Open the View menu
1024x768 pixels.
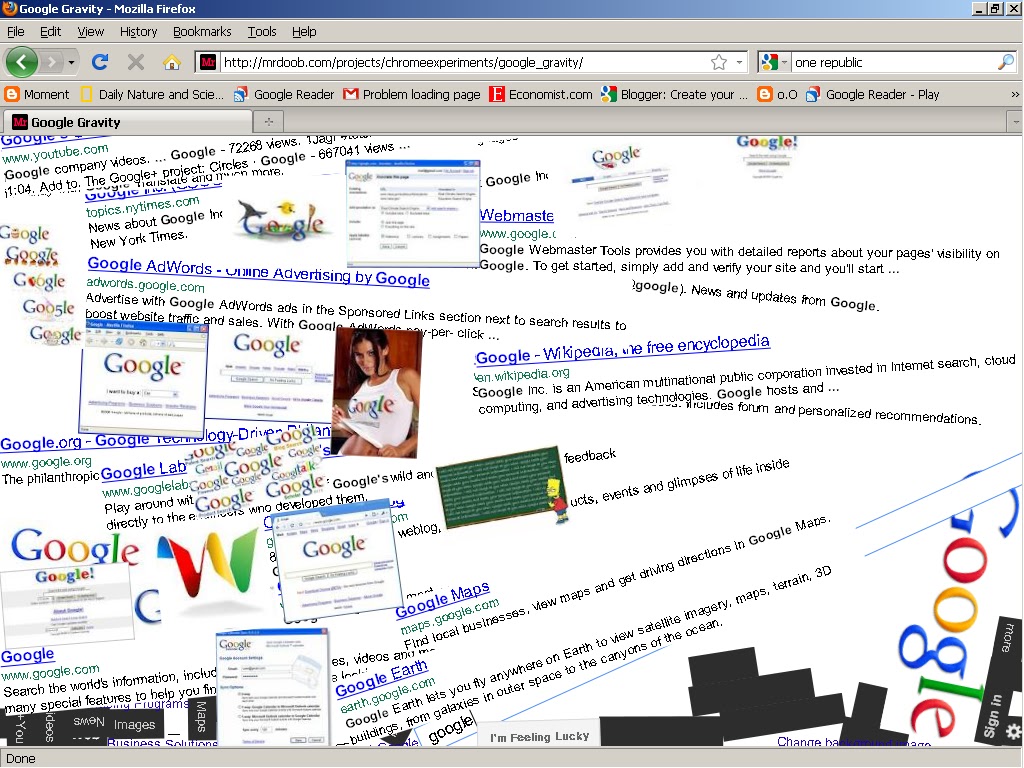(x=90, y=31)
